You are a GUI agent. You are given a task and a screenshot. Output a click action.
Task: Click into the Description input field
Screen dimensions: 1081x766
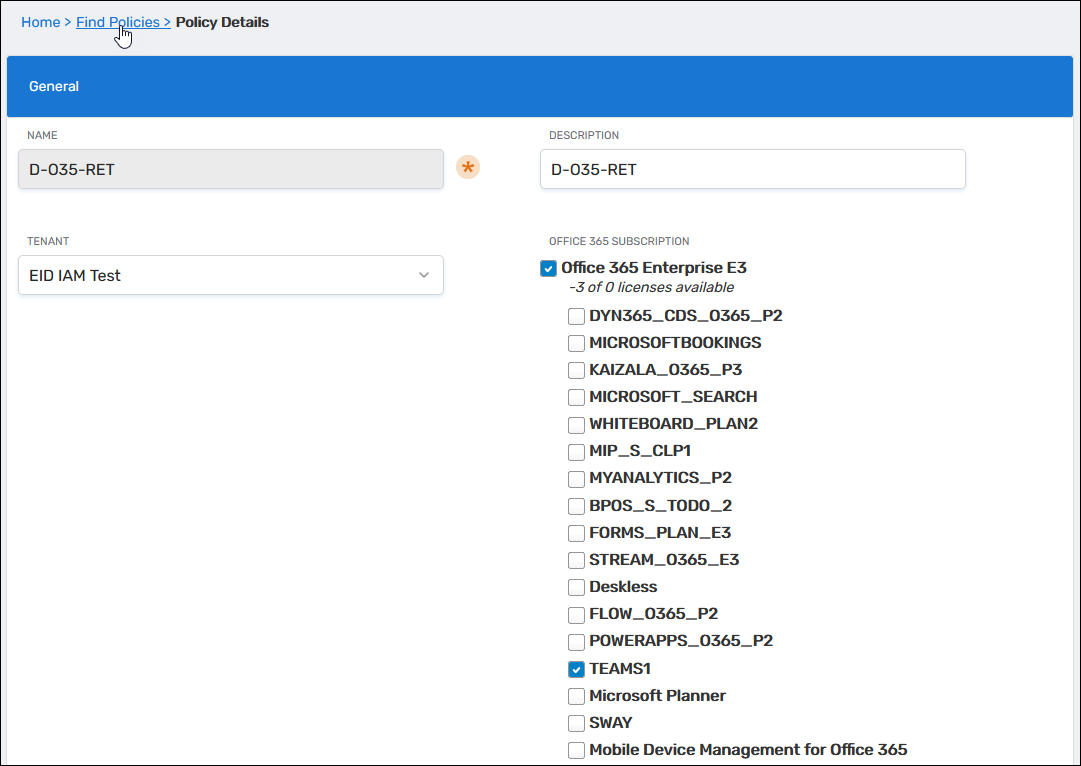(752, 169)
